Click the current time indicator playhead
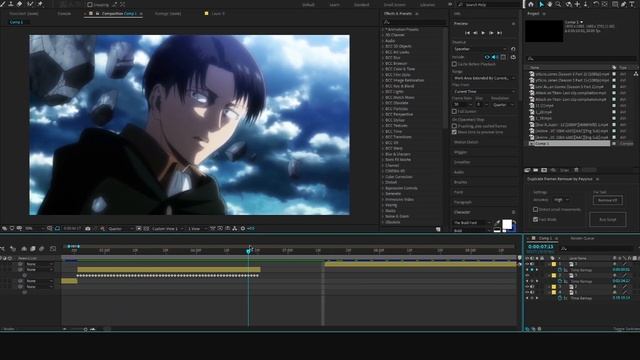 (249, 250)
